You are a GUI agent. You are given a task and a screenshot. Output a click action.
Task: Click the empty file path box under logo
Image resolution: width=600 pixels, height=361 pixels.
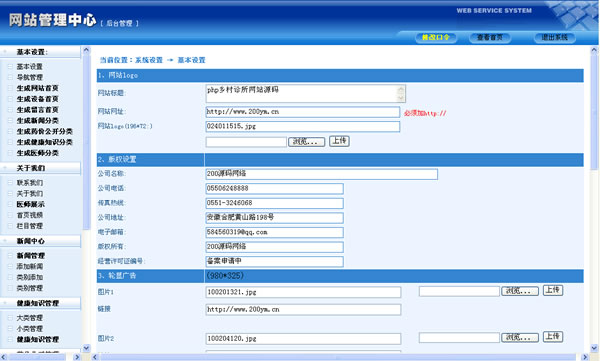[246, 142]
